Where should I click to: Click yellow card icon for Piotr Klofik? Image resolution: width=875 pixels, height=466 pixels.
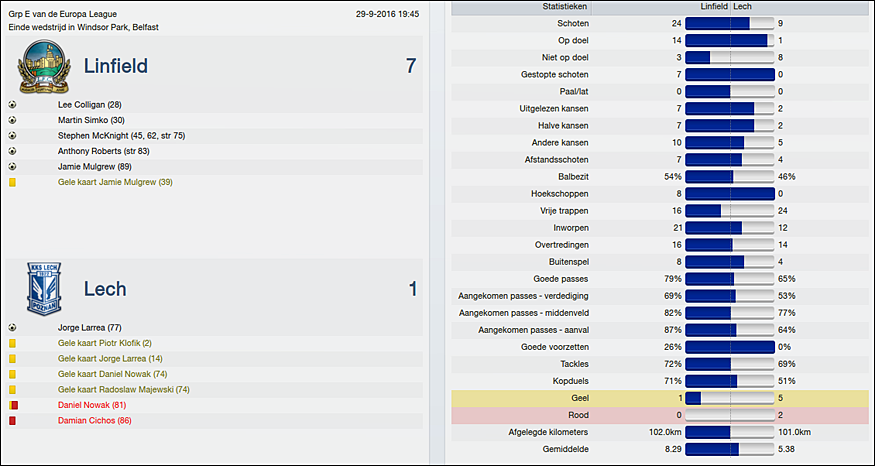[12, 343]
